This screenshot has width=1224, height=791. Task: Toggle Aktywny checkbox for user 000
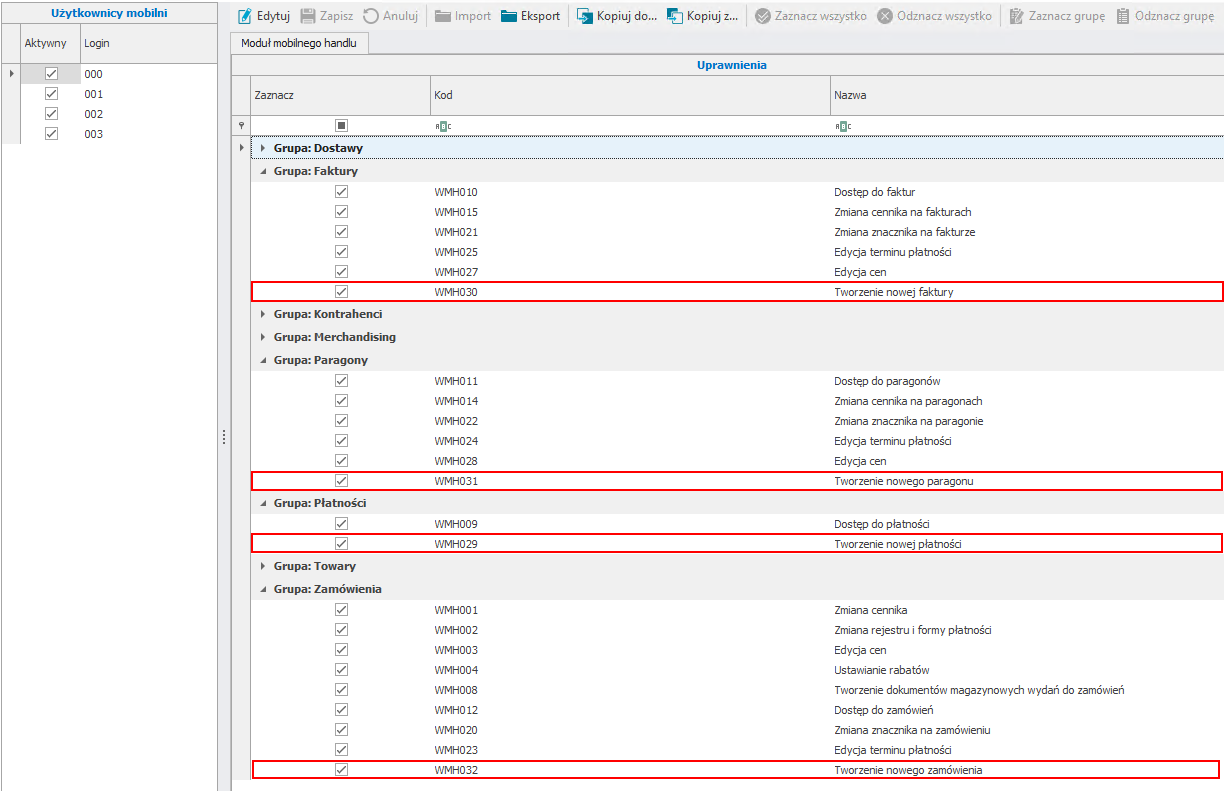52,74
